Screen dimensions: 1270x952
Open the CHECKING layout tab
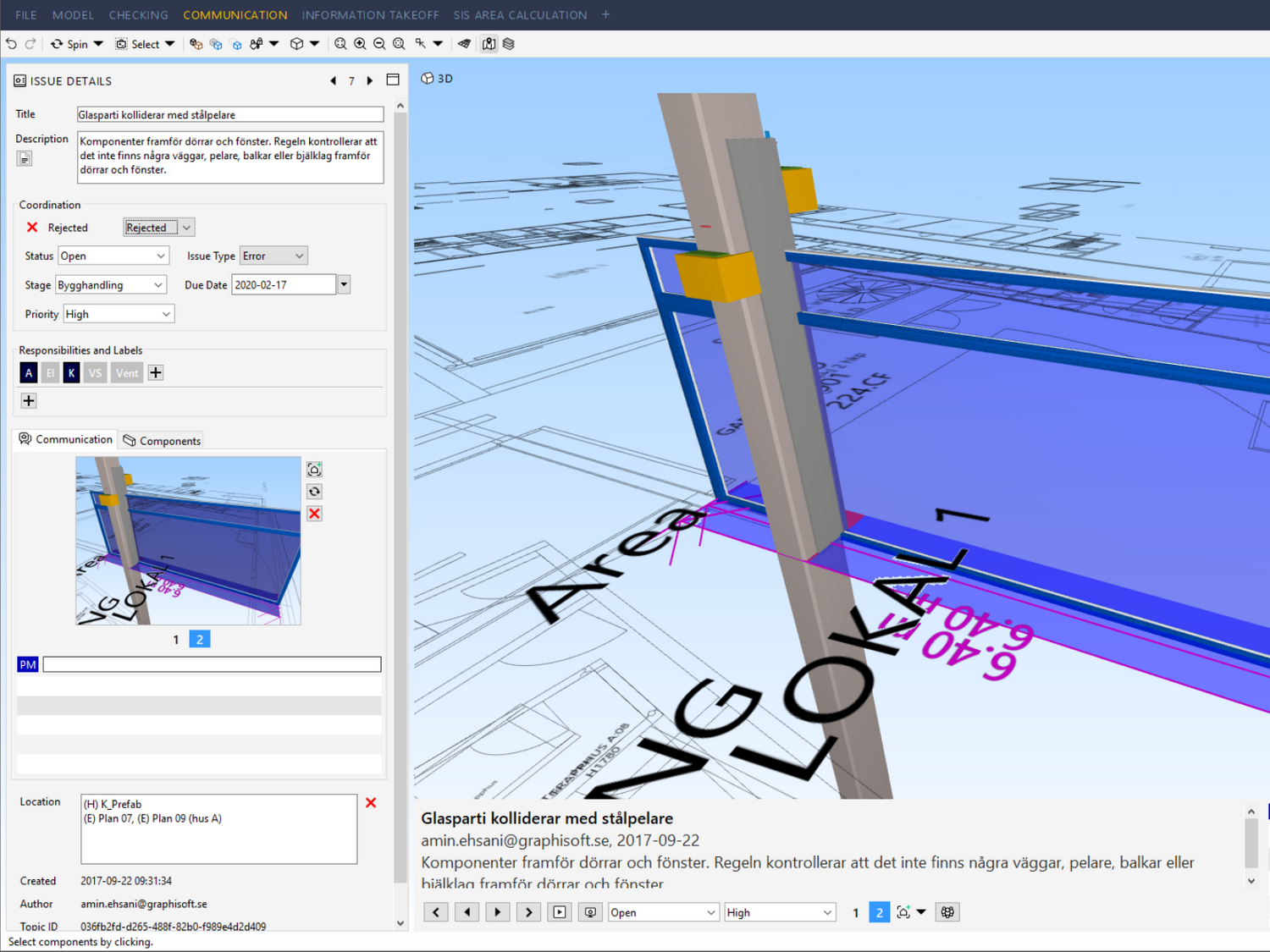pos(138,15)
